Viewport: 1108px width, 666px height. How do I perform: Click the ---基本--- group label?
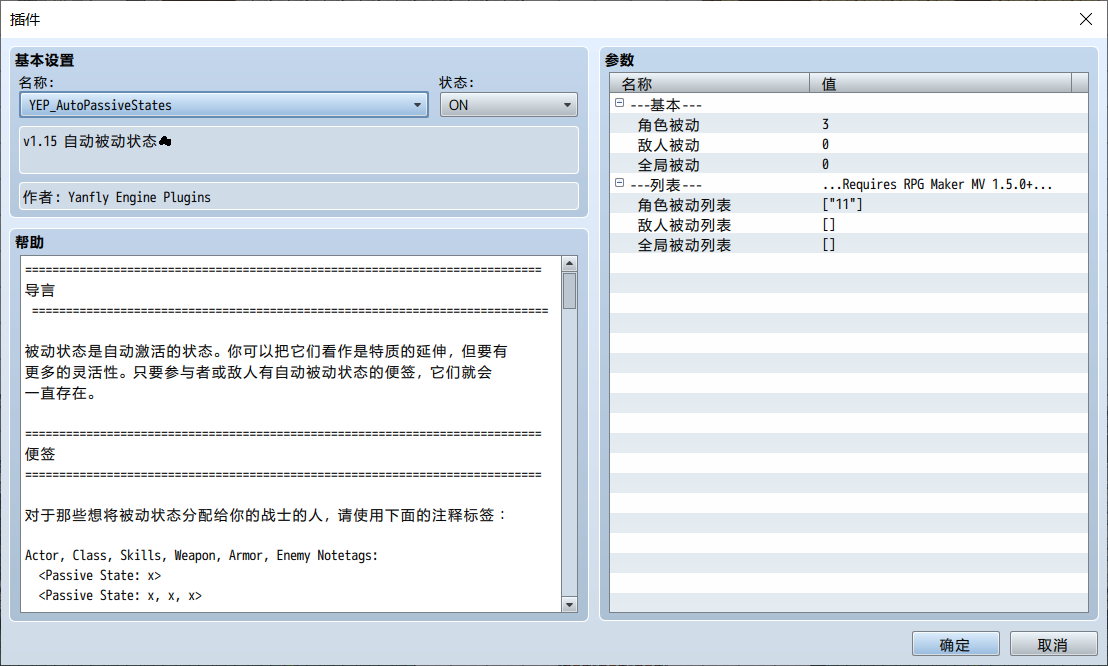point(666,105)
